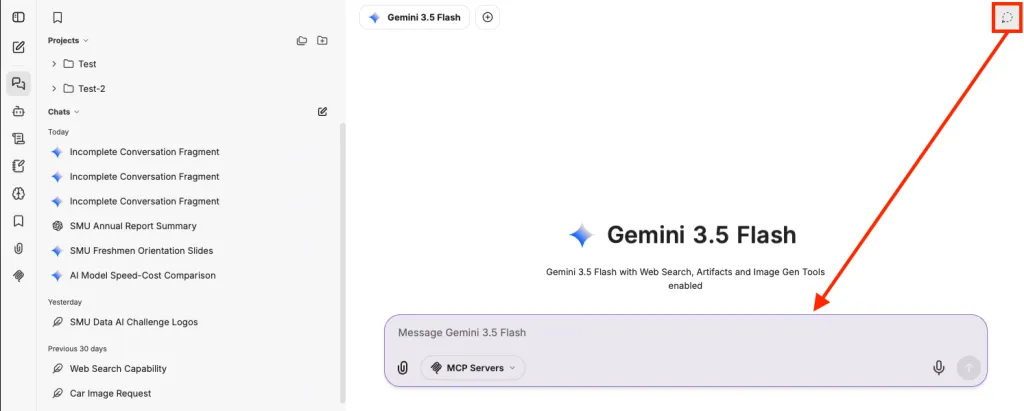Toggle the temporary chat icon in the top-right
This screenshot has height=411, width=1024.
1006,18
